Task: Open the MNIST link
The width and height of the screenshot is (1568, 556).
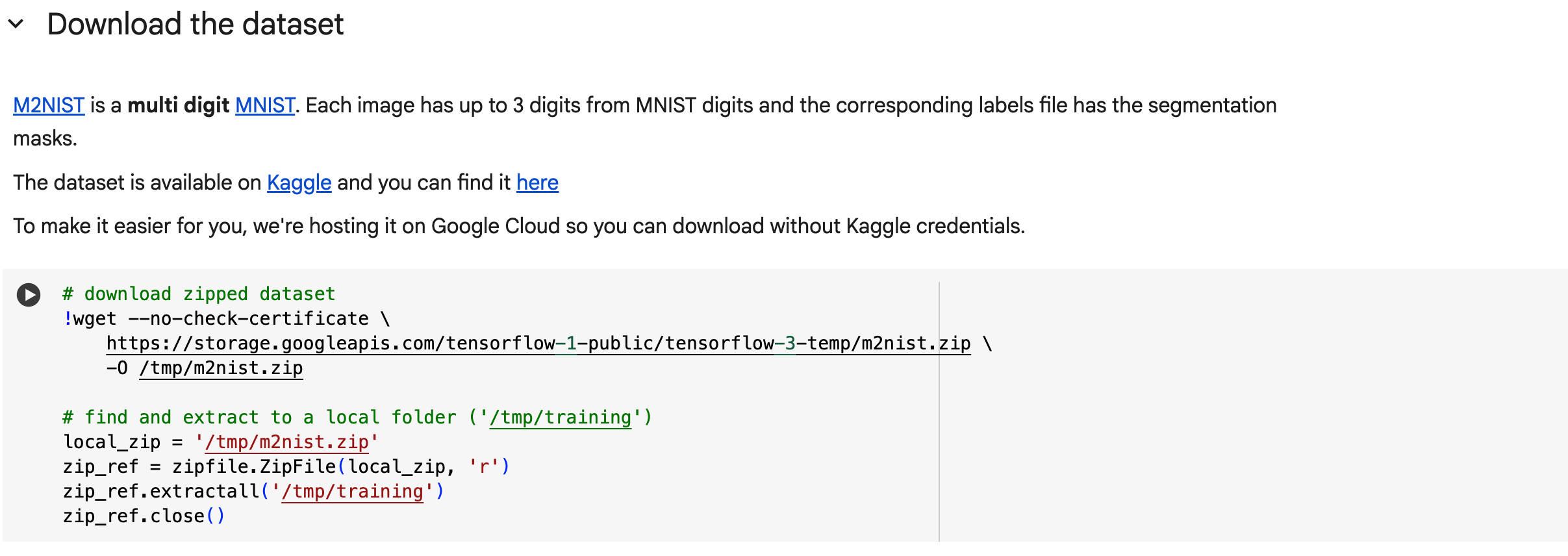Action: coord(265,105)
